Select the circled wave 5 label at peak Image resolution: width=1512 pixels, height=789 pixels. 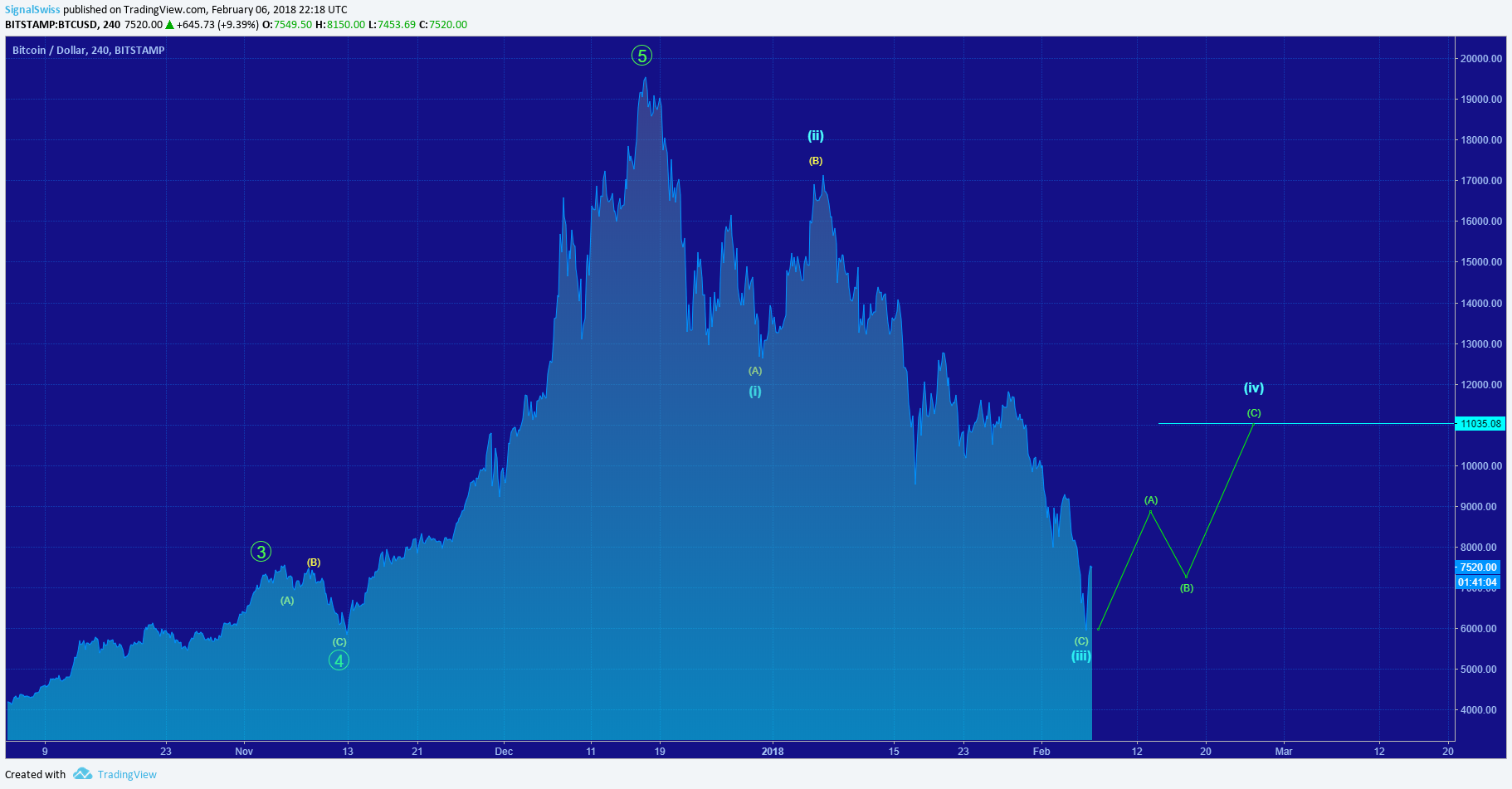(641, 56)
